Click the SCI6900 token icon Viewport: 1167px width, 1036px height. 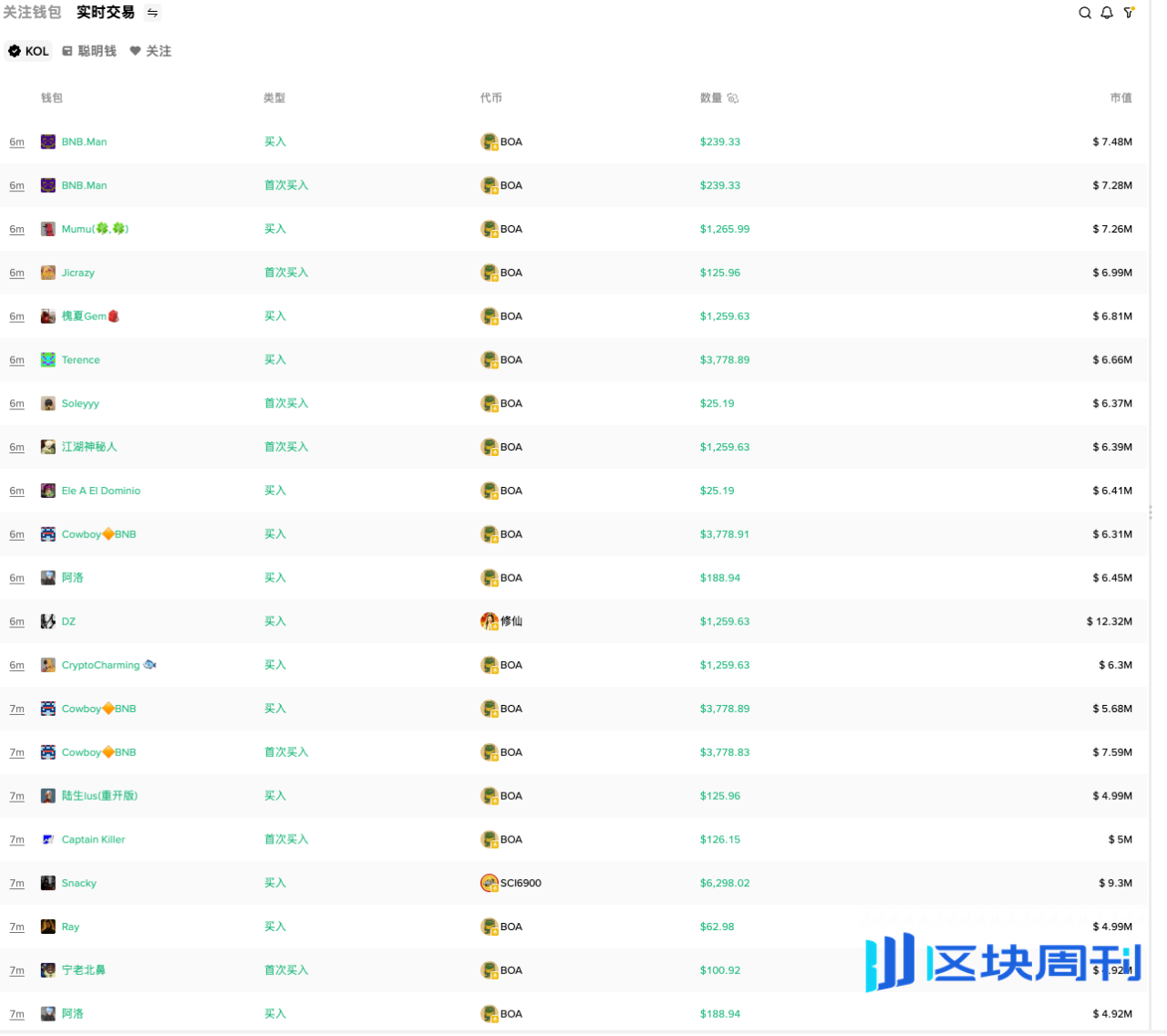point(490,883)
